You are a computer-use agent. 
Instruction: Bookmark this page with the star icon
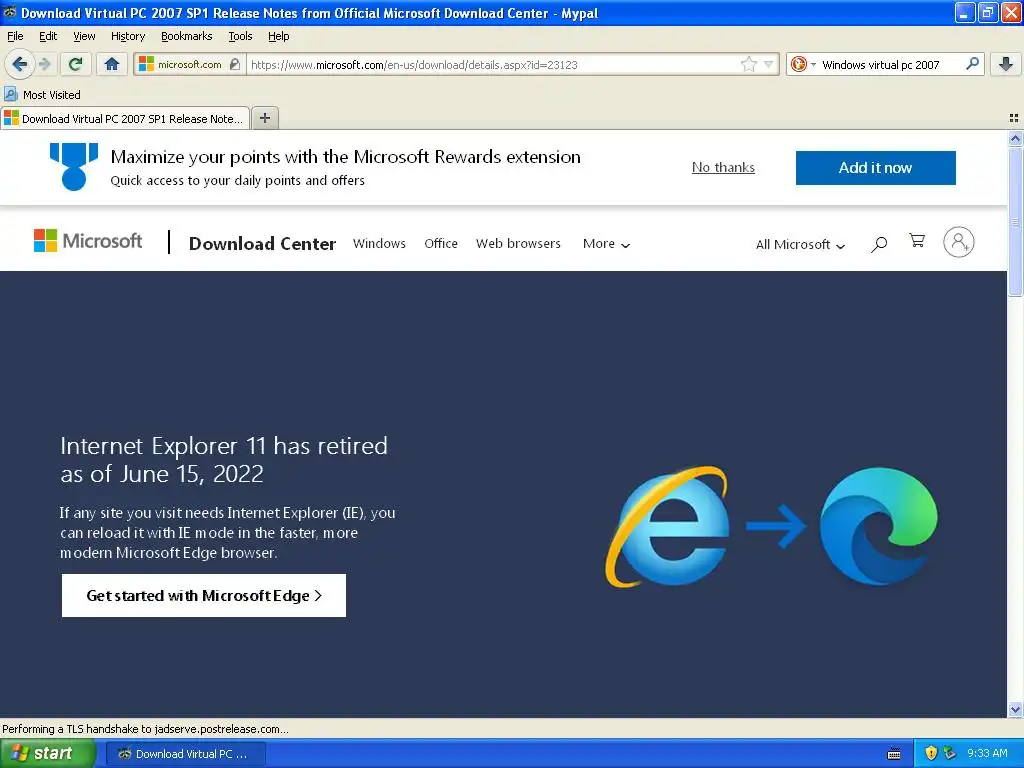point(748,64)
